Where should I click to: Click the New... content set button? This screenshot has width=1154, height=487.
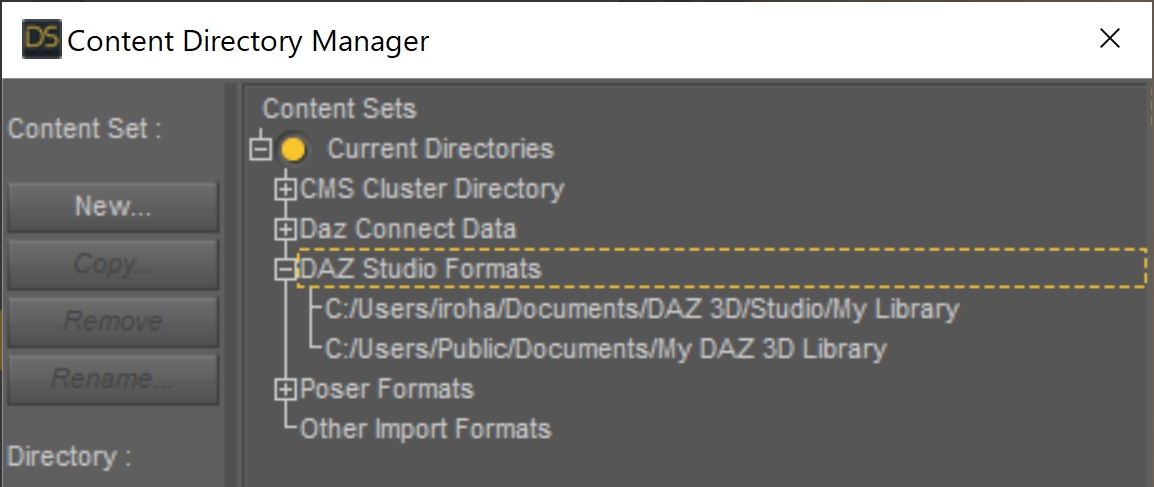[113, 207]
